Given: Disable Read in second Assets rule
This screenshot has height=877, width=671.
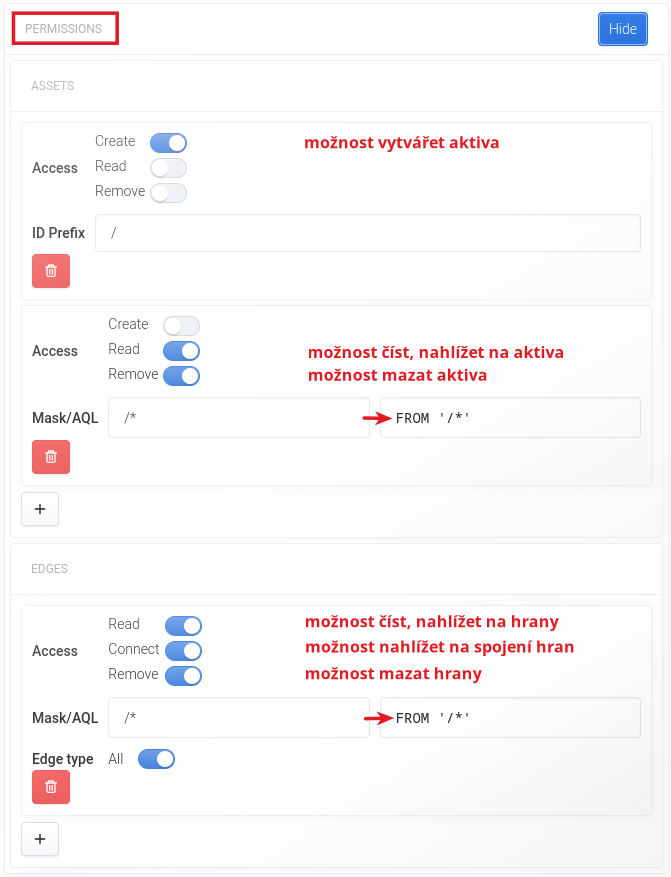Looking at the screenshot, I should coord(181,351).
